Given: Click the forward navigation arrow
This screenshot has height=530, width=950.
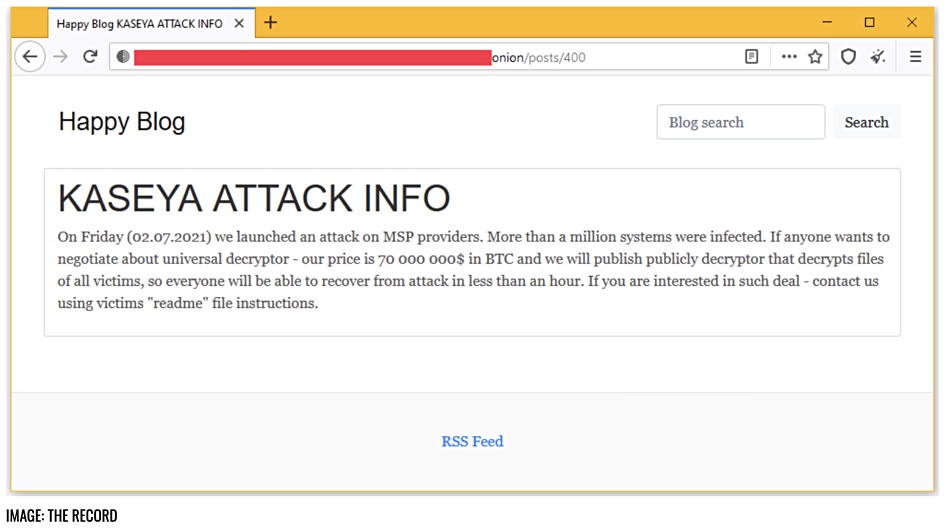Looking at the screenshot, I should [61, 57].
